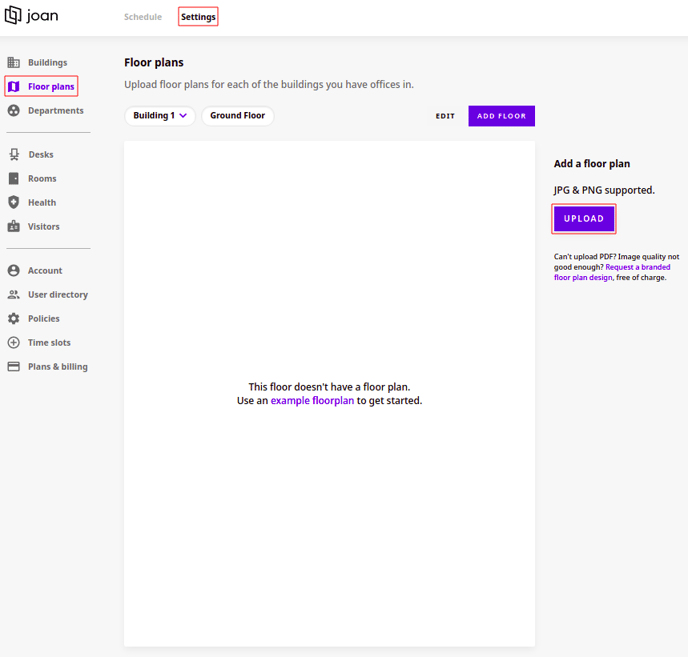The image size is (688, 657).
Task: Open the example floorplan link
Action: coord(312,400)
